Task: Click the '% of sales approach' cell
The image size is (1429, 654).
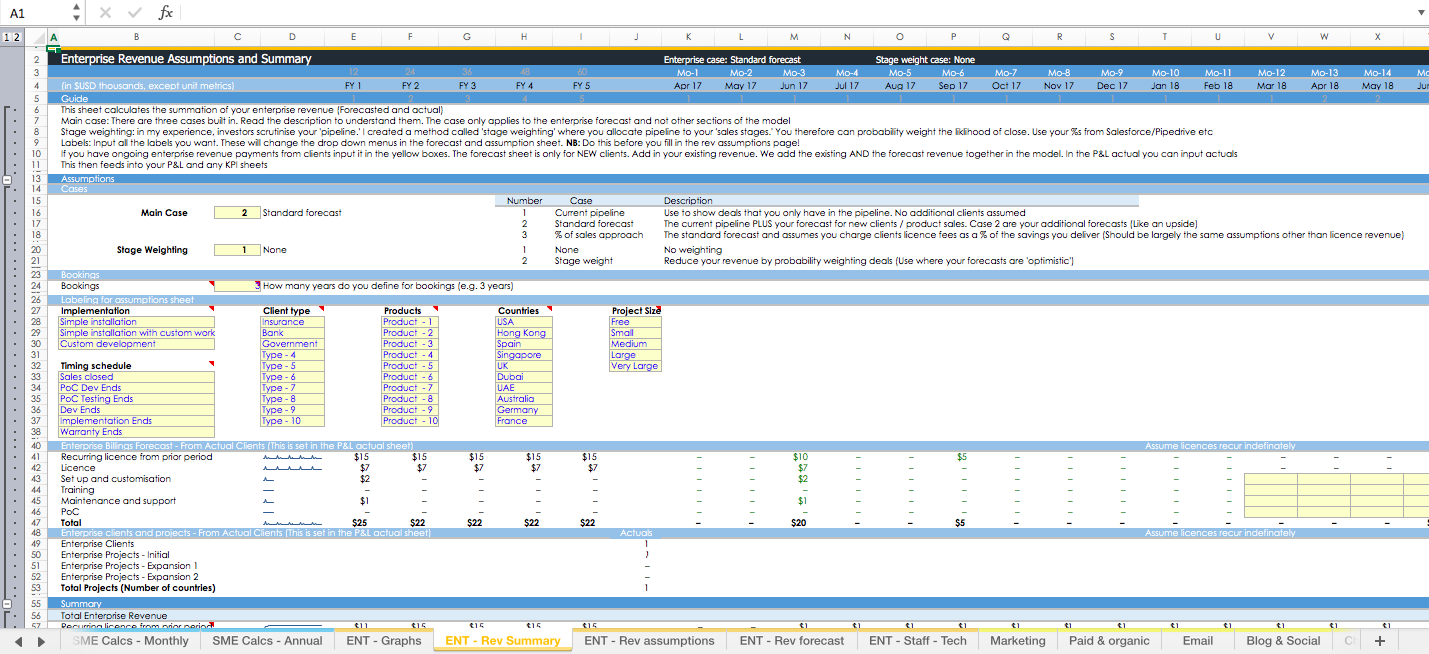Action: click(599, 235)
